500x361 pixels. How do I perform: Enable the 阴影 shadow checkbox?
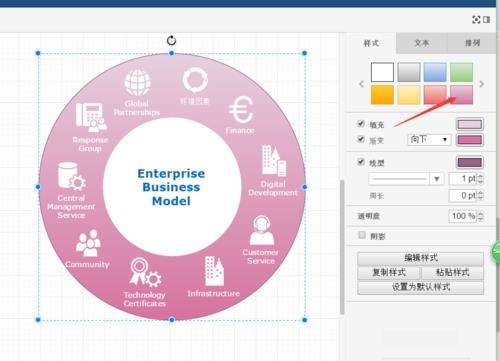click(362, 235)
